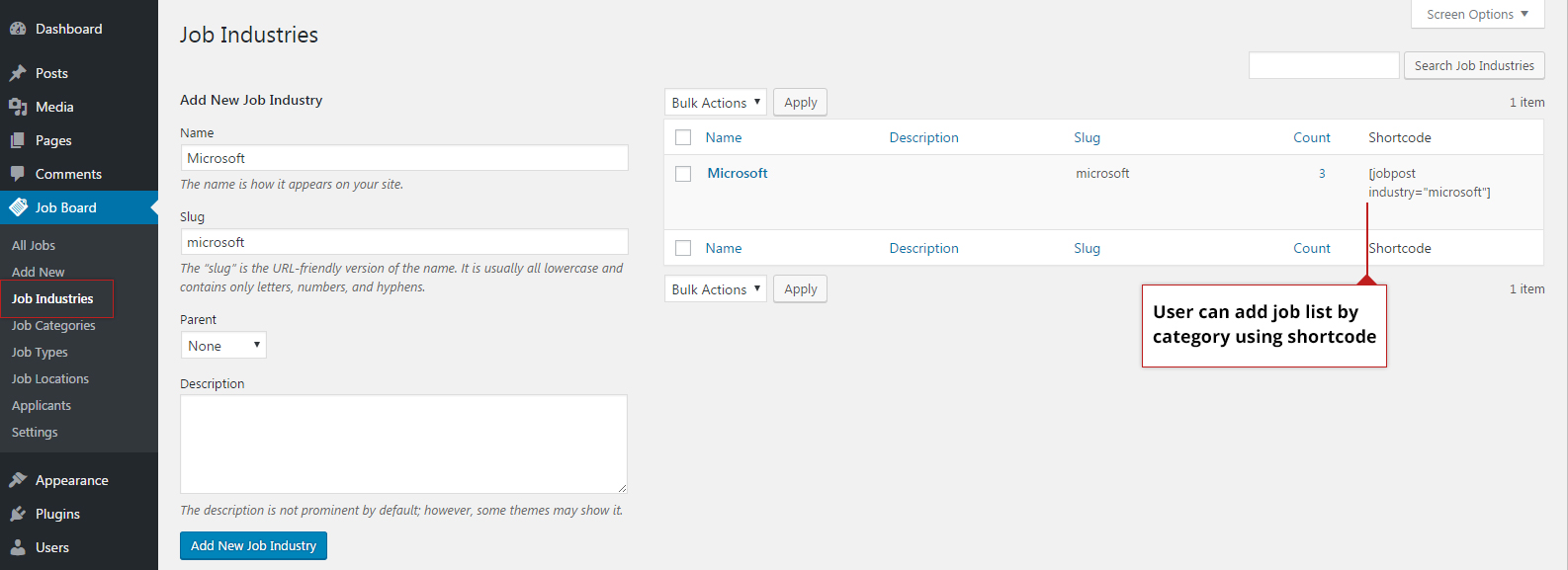Open Job Types submenu item

[40, 352]
